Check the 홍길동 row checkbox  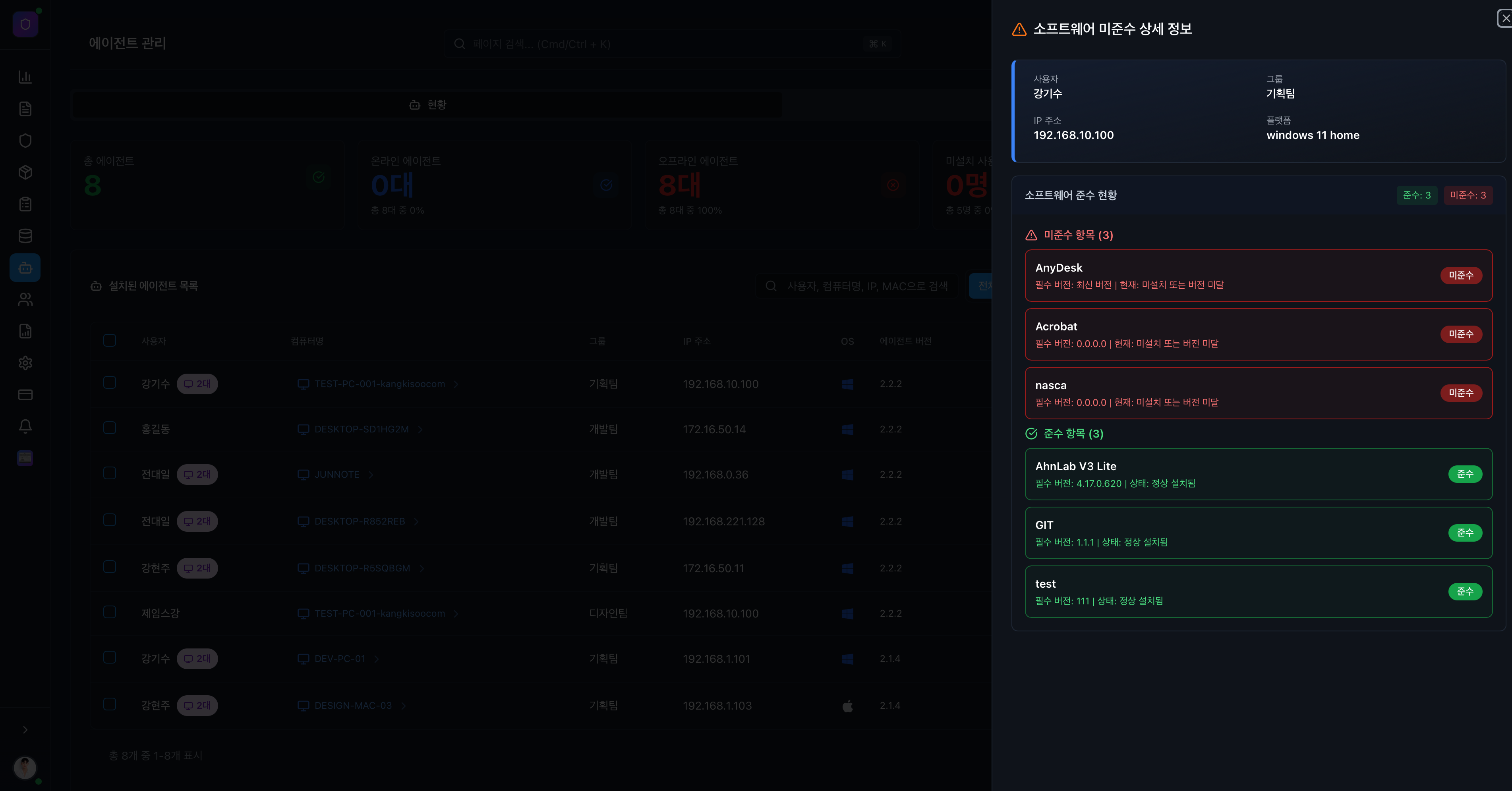(110, 428)
